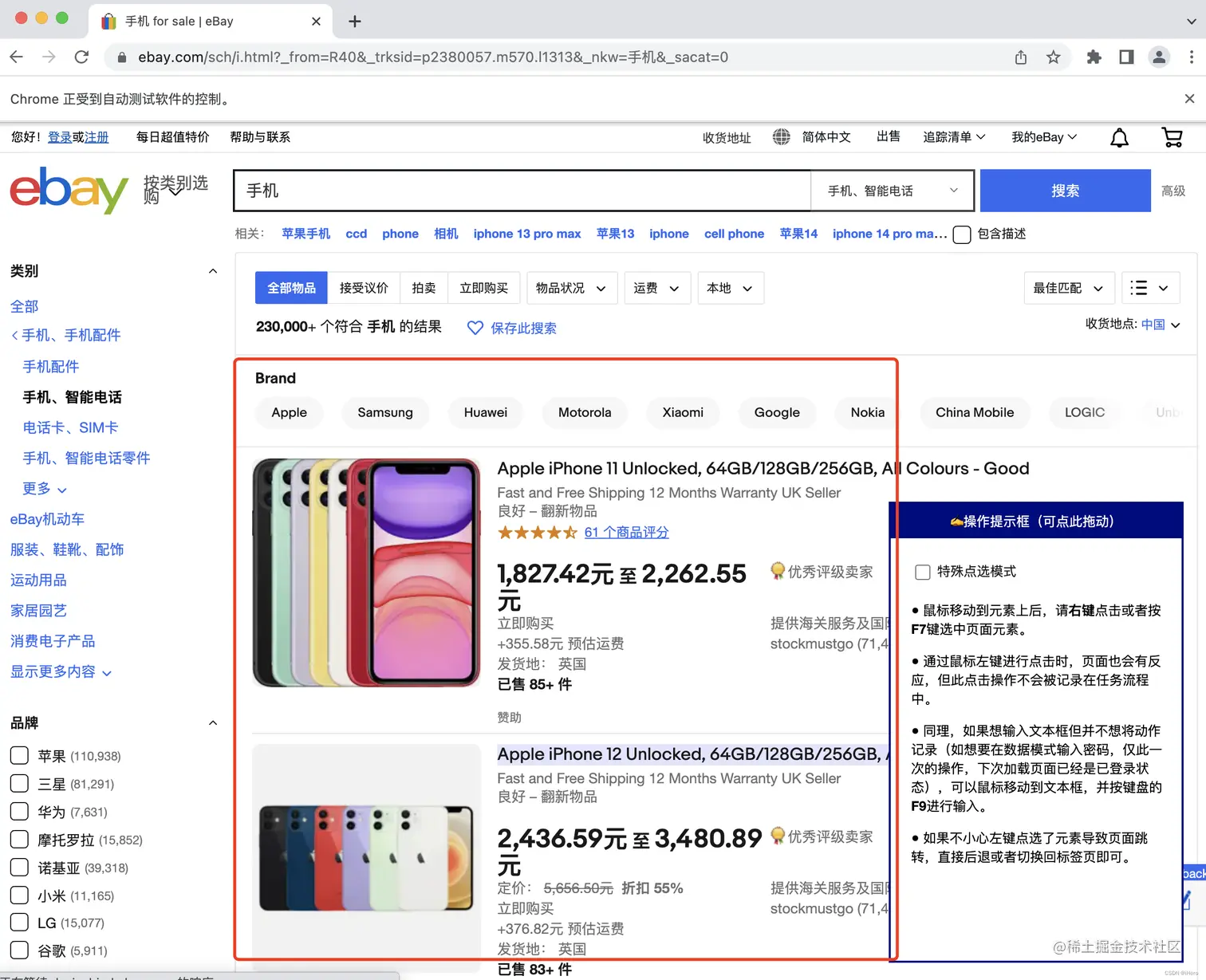Enable 特殊点选模式 in the tip box
This screenshot has height=980, width=1206.
coord(923,572)
